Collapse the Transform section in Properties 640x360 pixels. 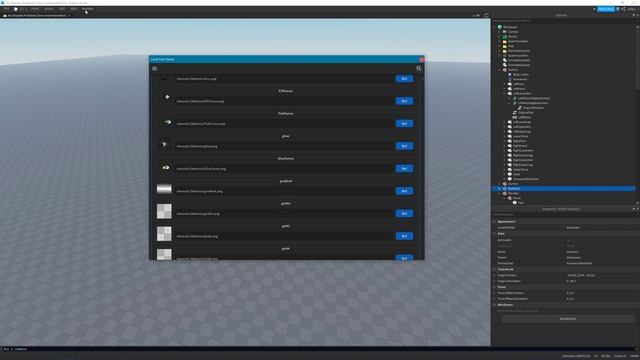pyautogui.click(x=495, y=269)
